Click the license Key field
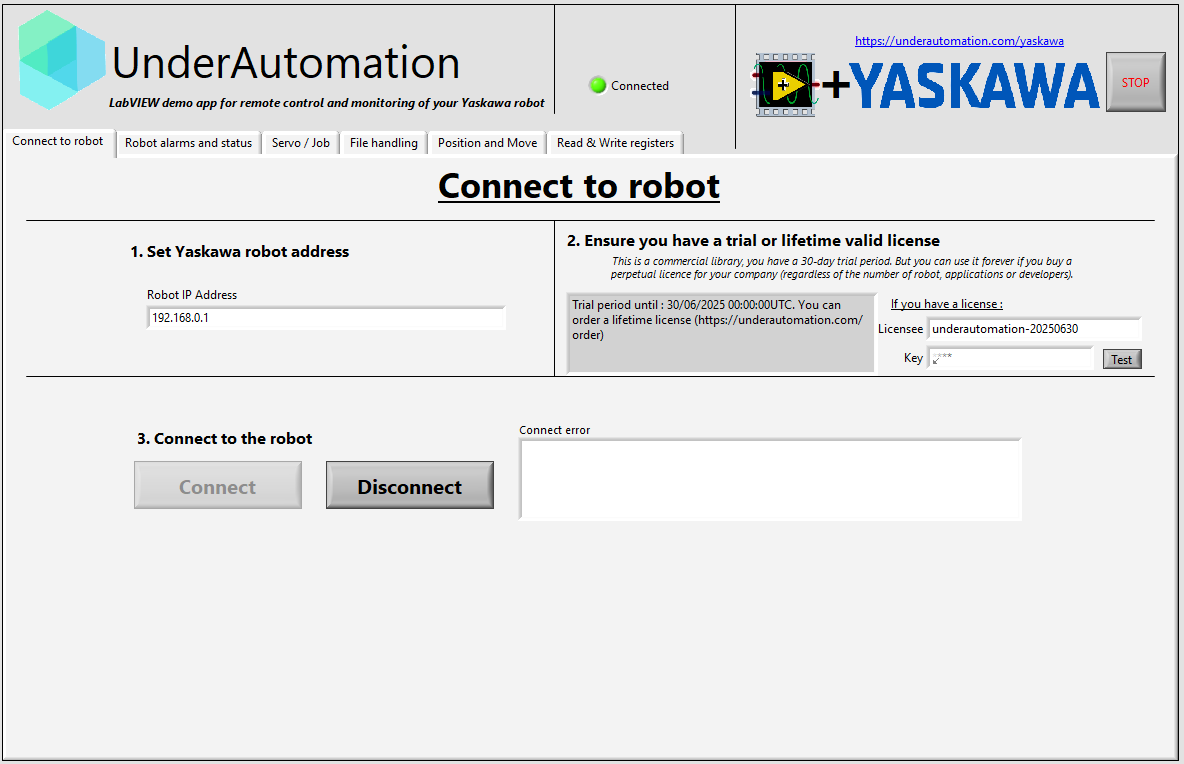 pos(1010,358)
